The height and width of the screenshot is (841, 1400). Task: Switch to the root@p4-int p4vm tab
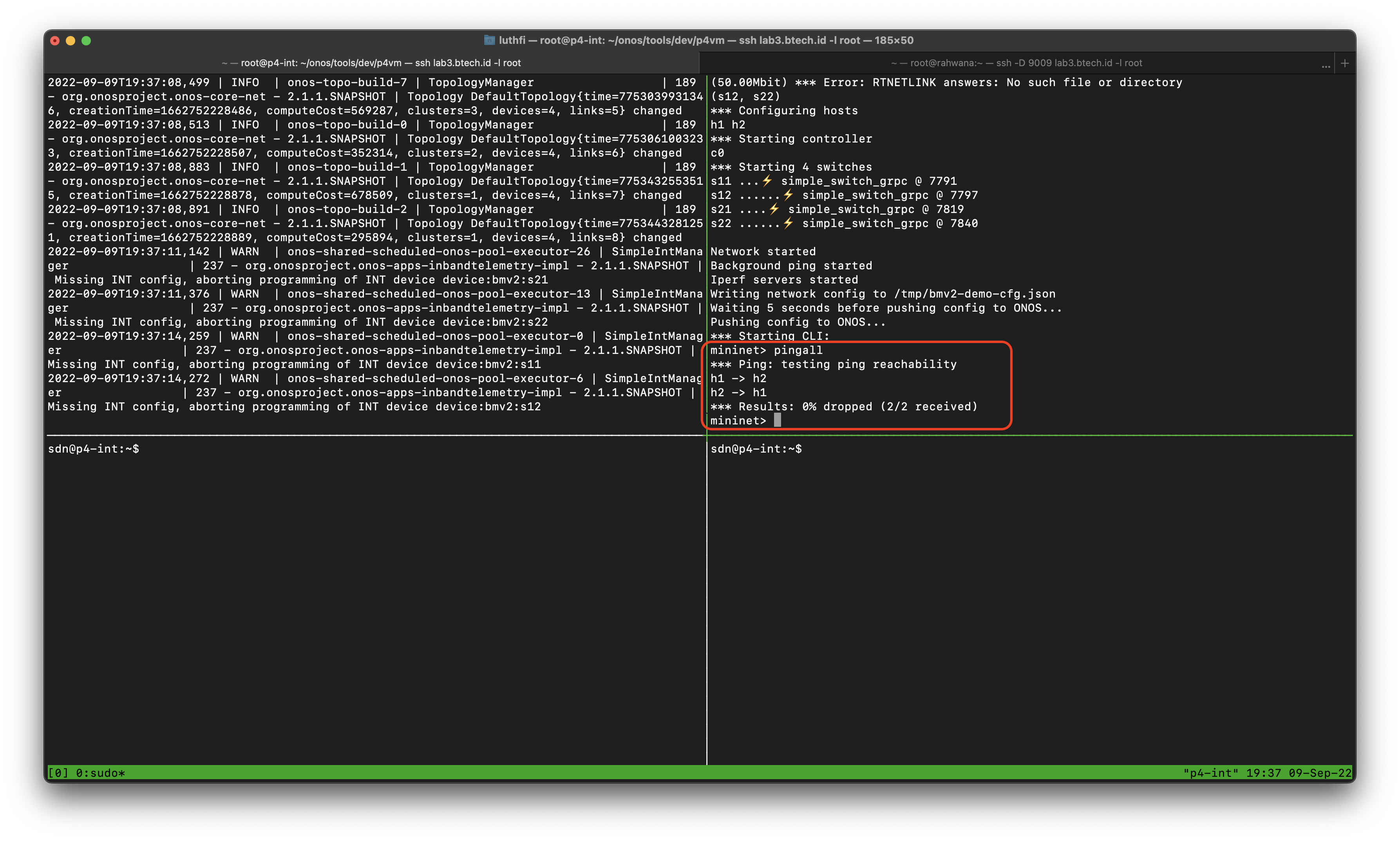(x=371, y=63)
